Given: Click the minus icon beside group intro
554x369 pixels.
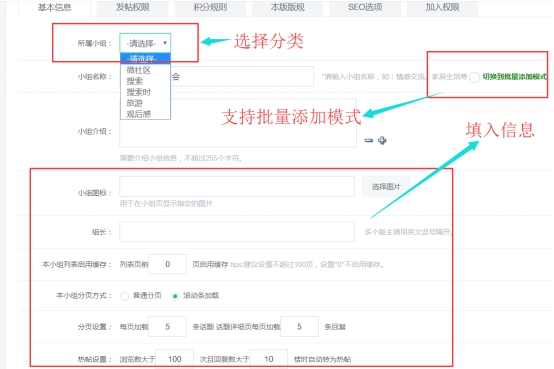Looking at the screenshot, I should (369, 141).
